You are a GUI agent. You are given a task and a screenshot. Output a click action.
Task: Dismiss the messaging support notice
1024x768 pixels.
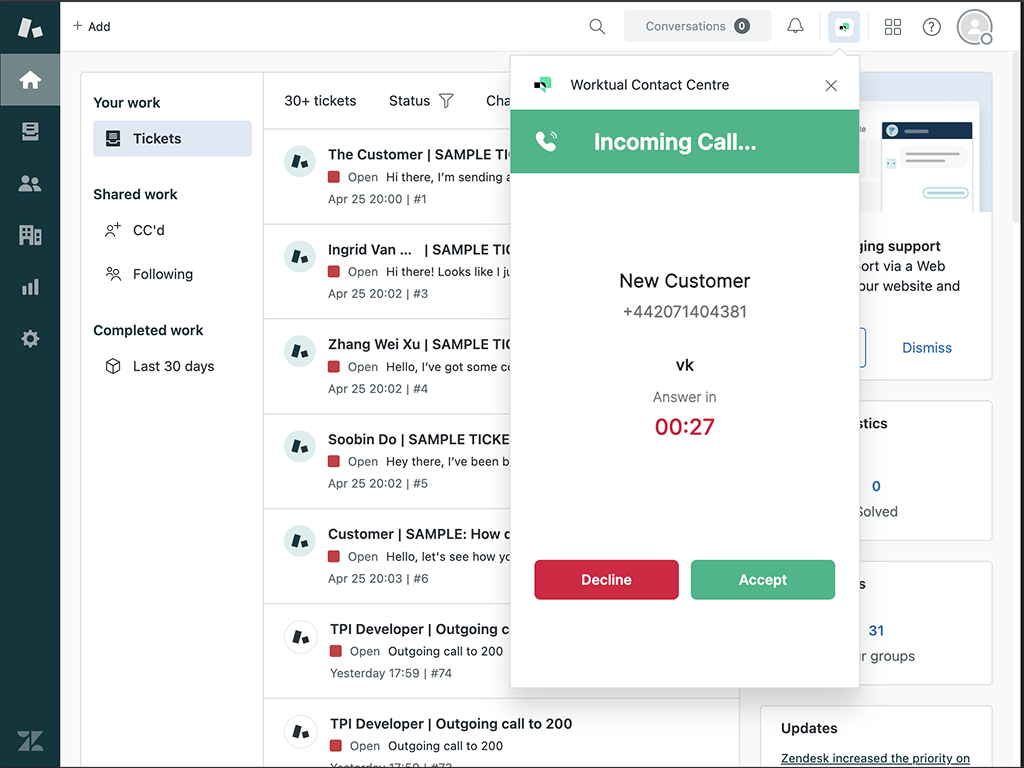[x=926, y=347]
